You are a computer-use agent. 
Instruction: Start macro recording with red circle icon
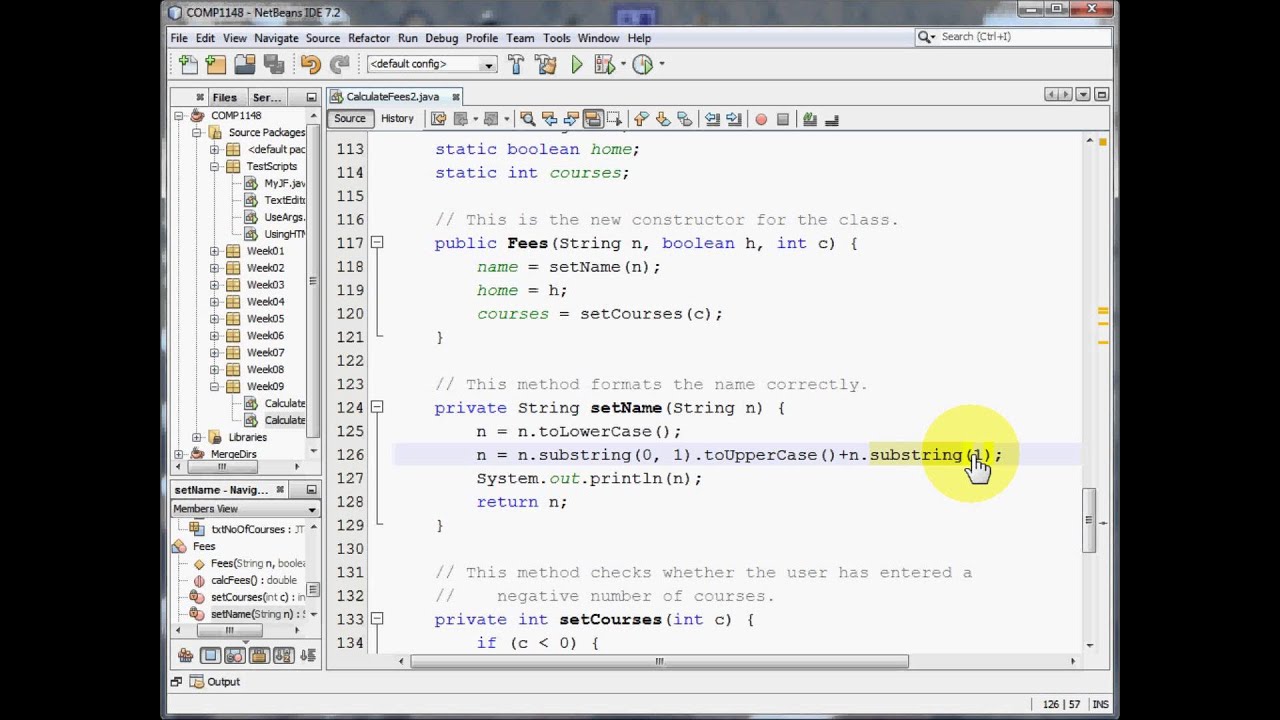pyautogui.click(x=761, y=119)
